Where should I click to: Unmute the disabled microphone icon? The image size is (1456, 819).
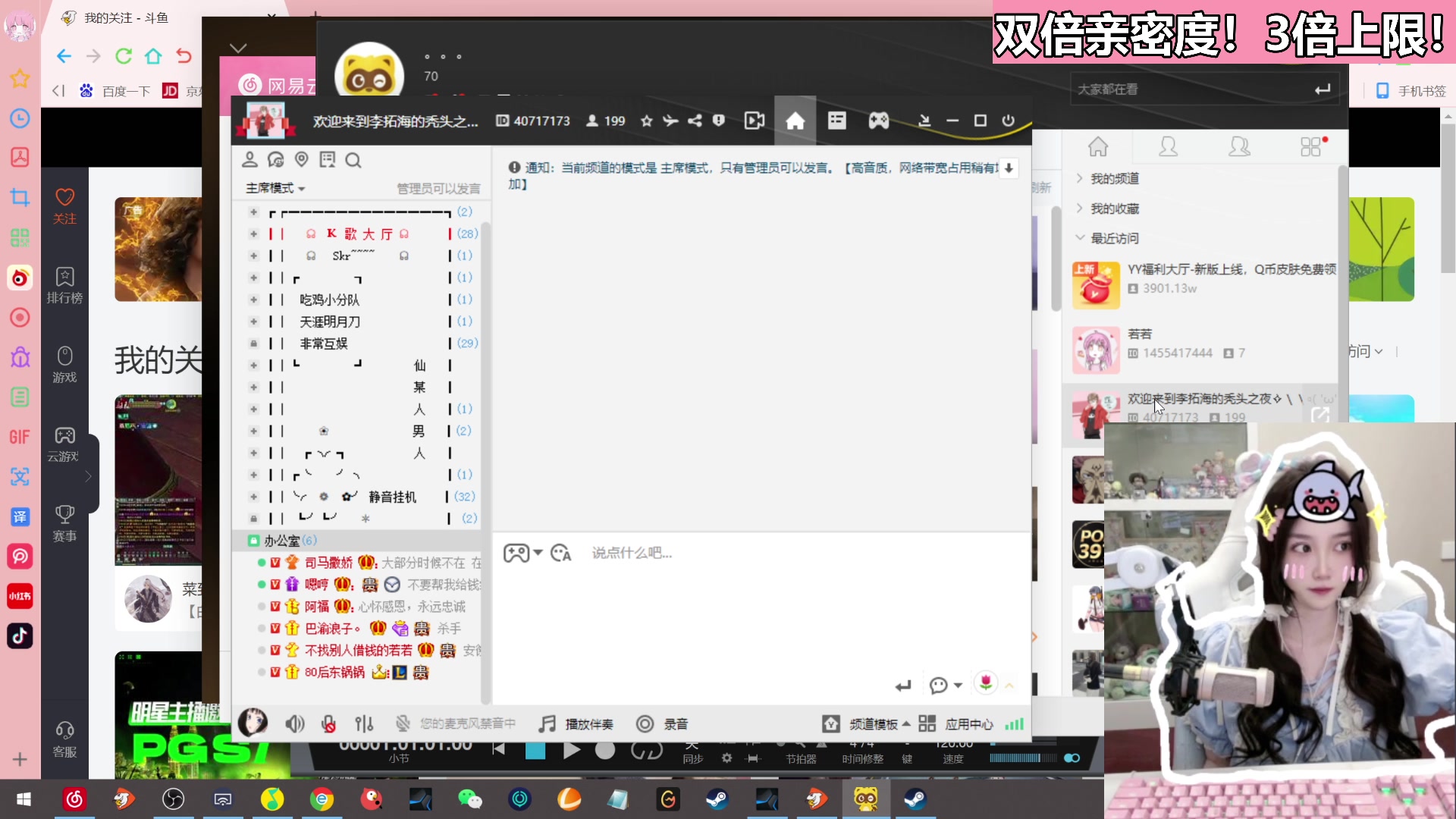329,723
